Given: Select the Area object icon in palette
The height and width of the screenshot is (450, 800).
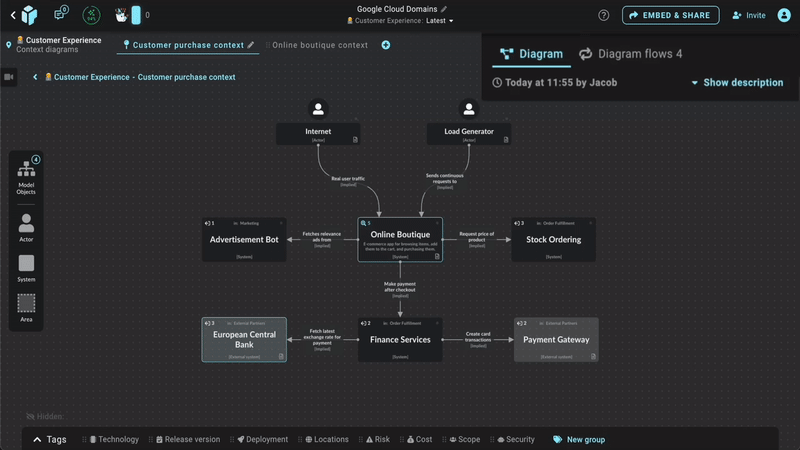Looking at the screenshot, I should pyautogui.click(x=26, y=306).
